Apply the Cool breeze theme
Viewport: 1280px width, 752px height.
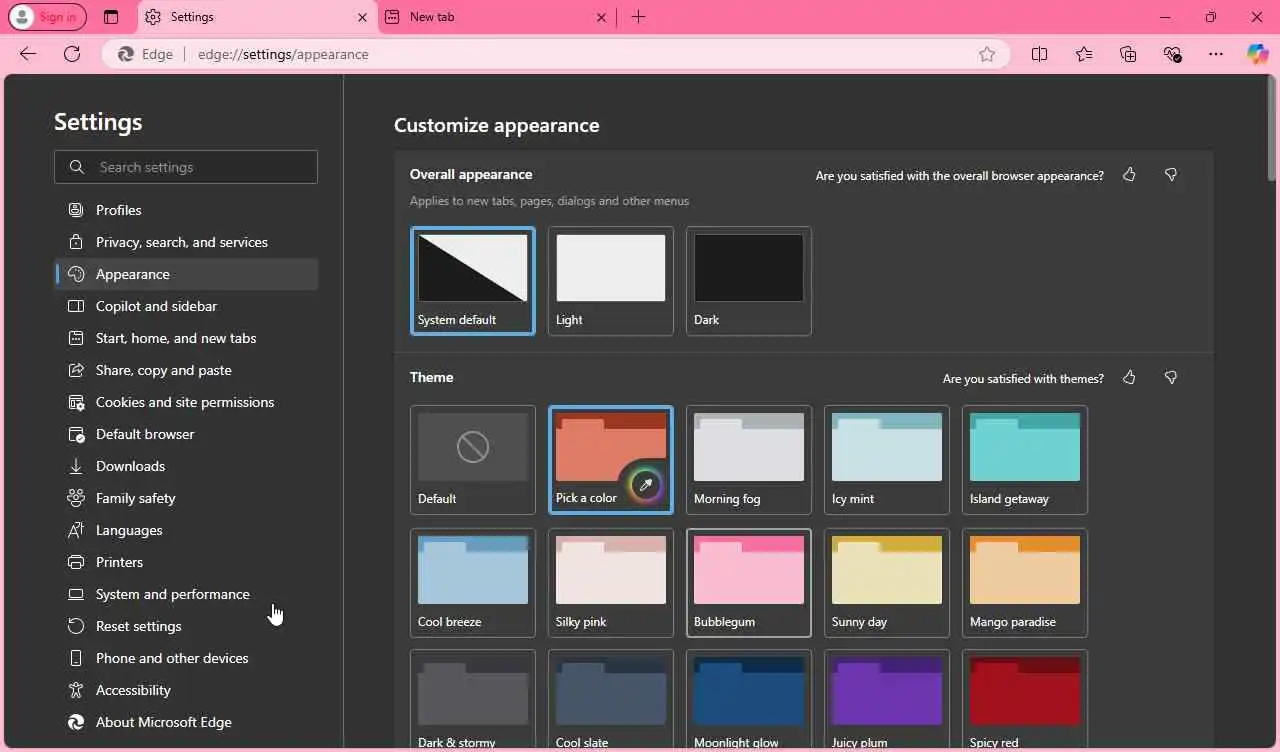pos(473,583)
